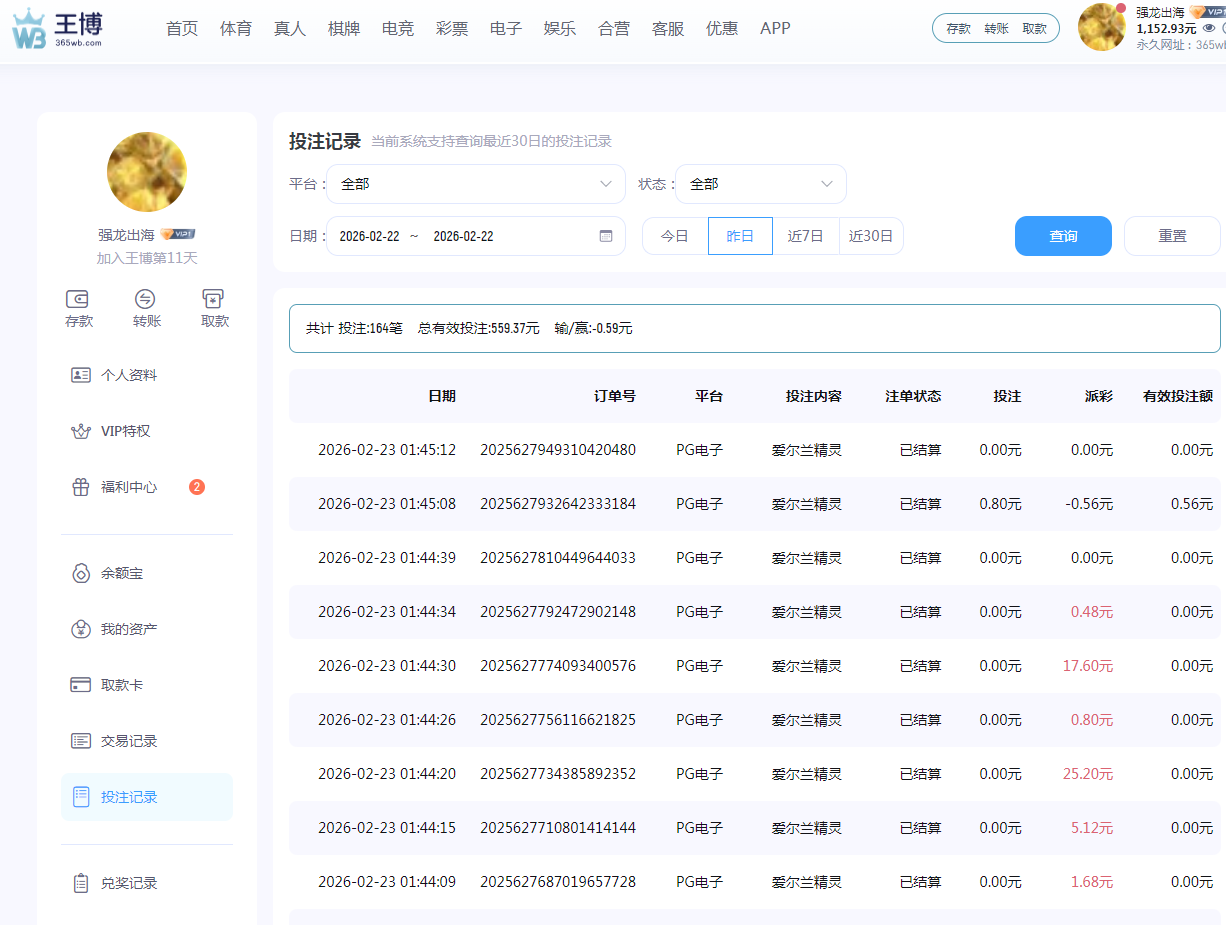
Task: Open 交易记录 transaction records in sidebar
Action: [x=129, y=741]
